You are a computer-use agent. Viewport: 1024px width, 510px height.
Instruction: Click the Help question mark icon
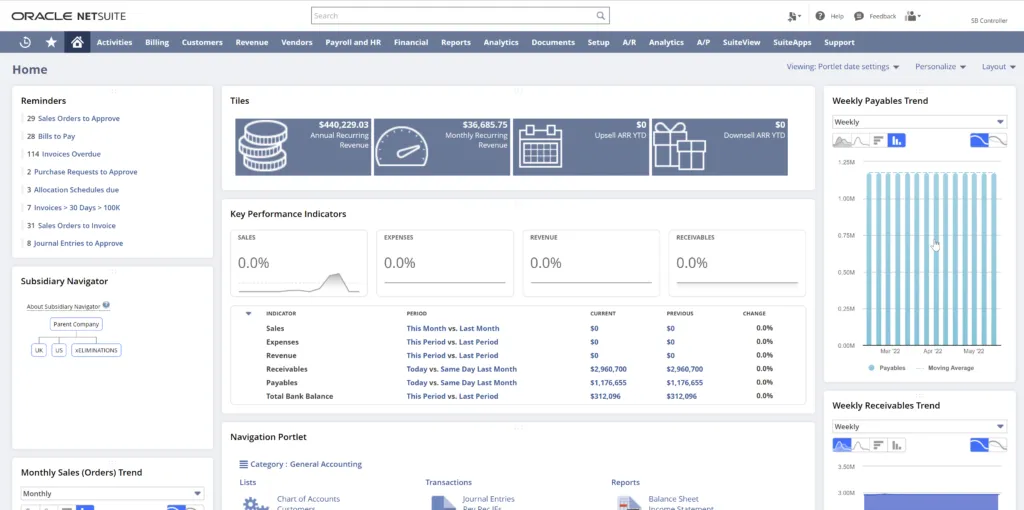tap(820, 16)
